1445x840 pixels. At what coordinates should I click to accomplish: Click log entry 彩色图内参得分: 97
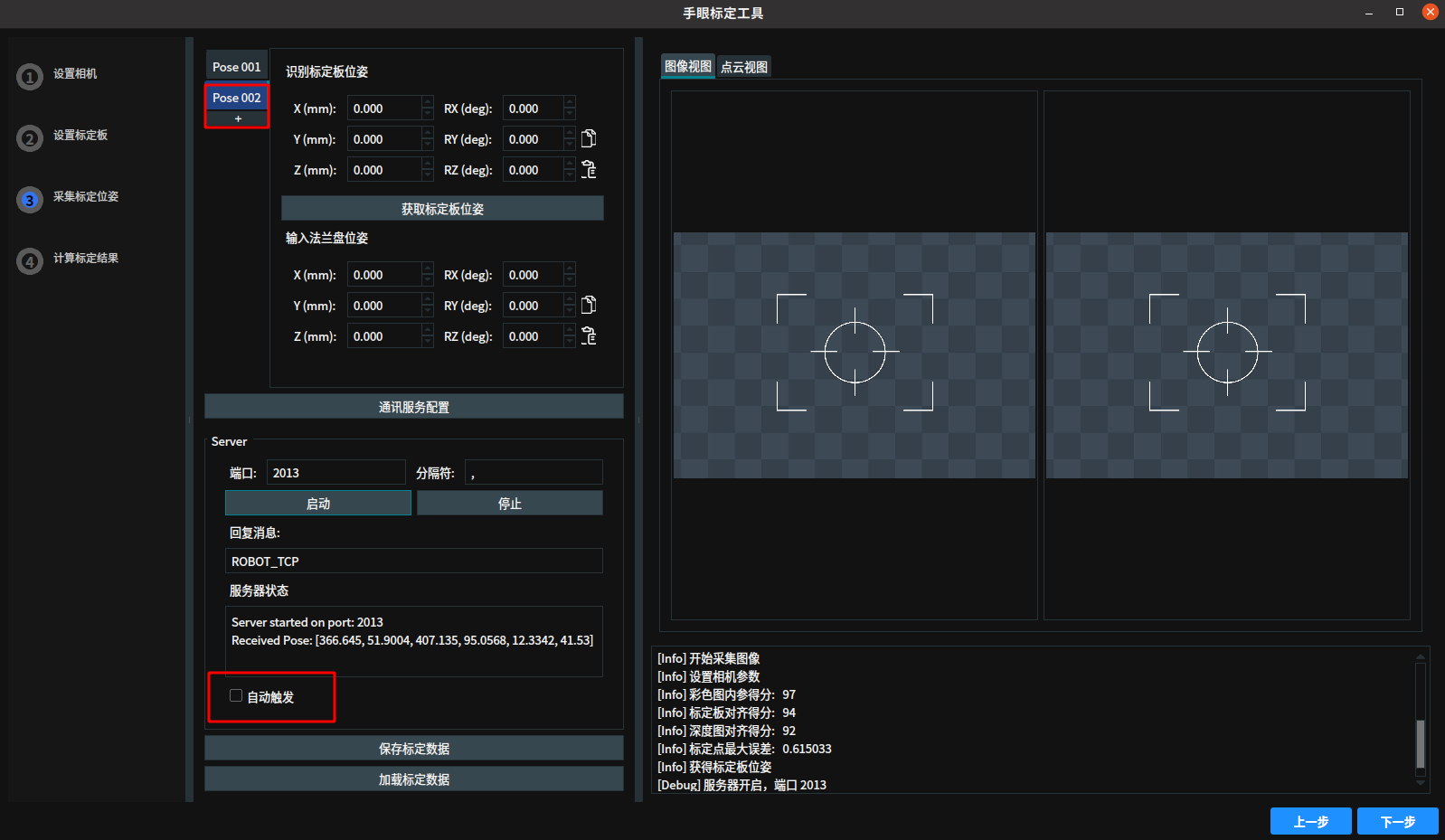[726, 694]
